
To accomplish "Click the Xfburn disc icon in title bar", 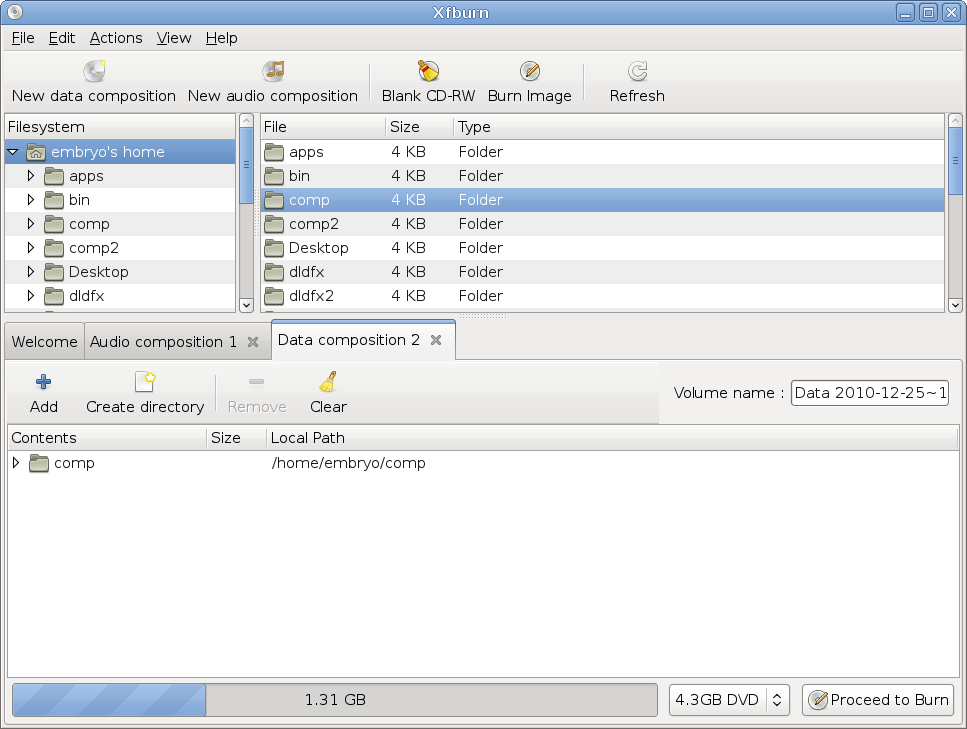I will (15, 12).
